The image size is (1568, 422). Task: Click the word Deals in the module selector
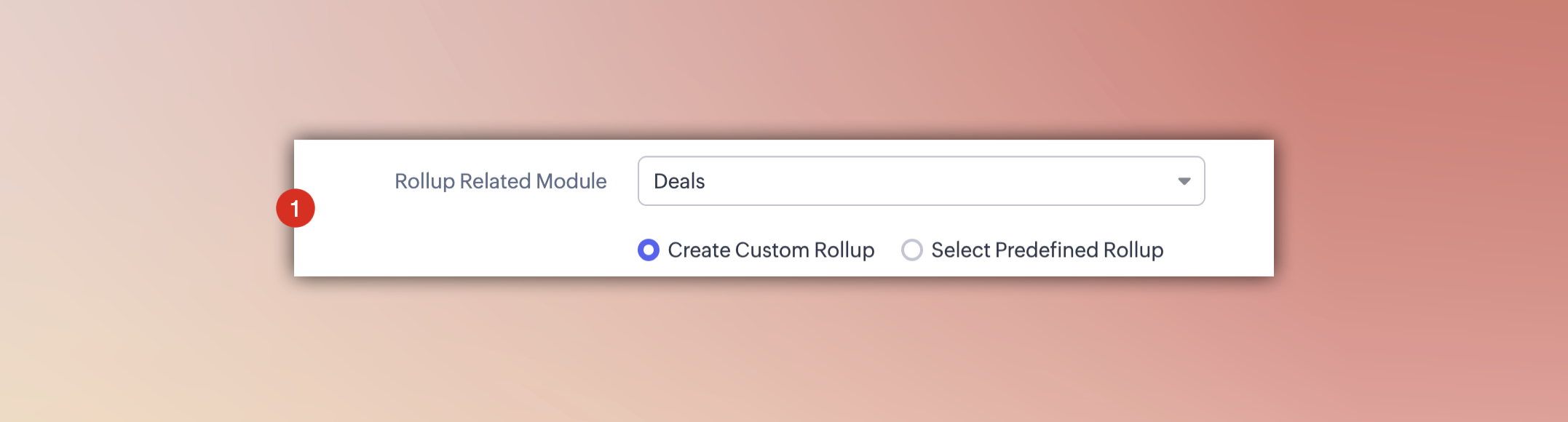tap(679, 181)
